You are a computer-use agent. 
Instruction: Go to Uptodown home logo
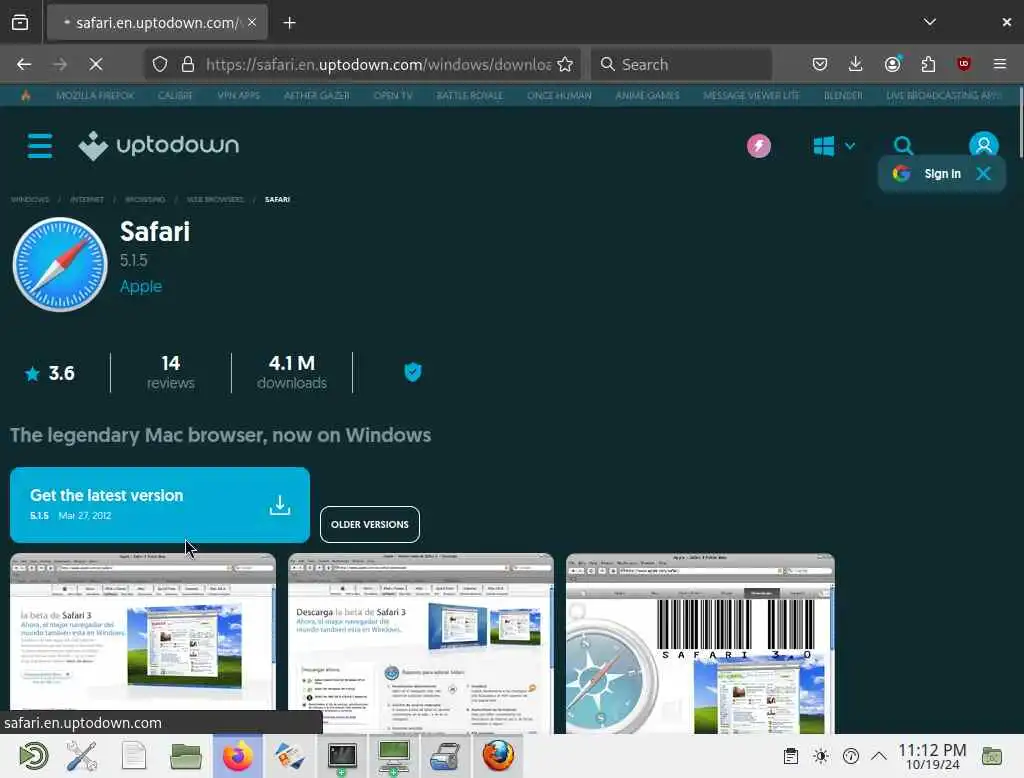(159, 145)
